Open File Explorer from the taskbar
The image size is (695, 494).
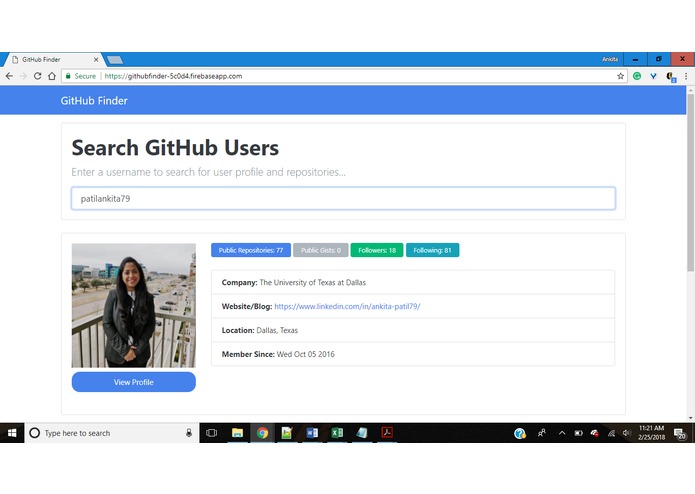point(238,433)
